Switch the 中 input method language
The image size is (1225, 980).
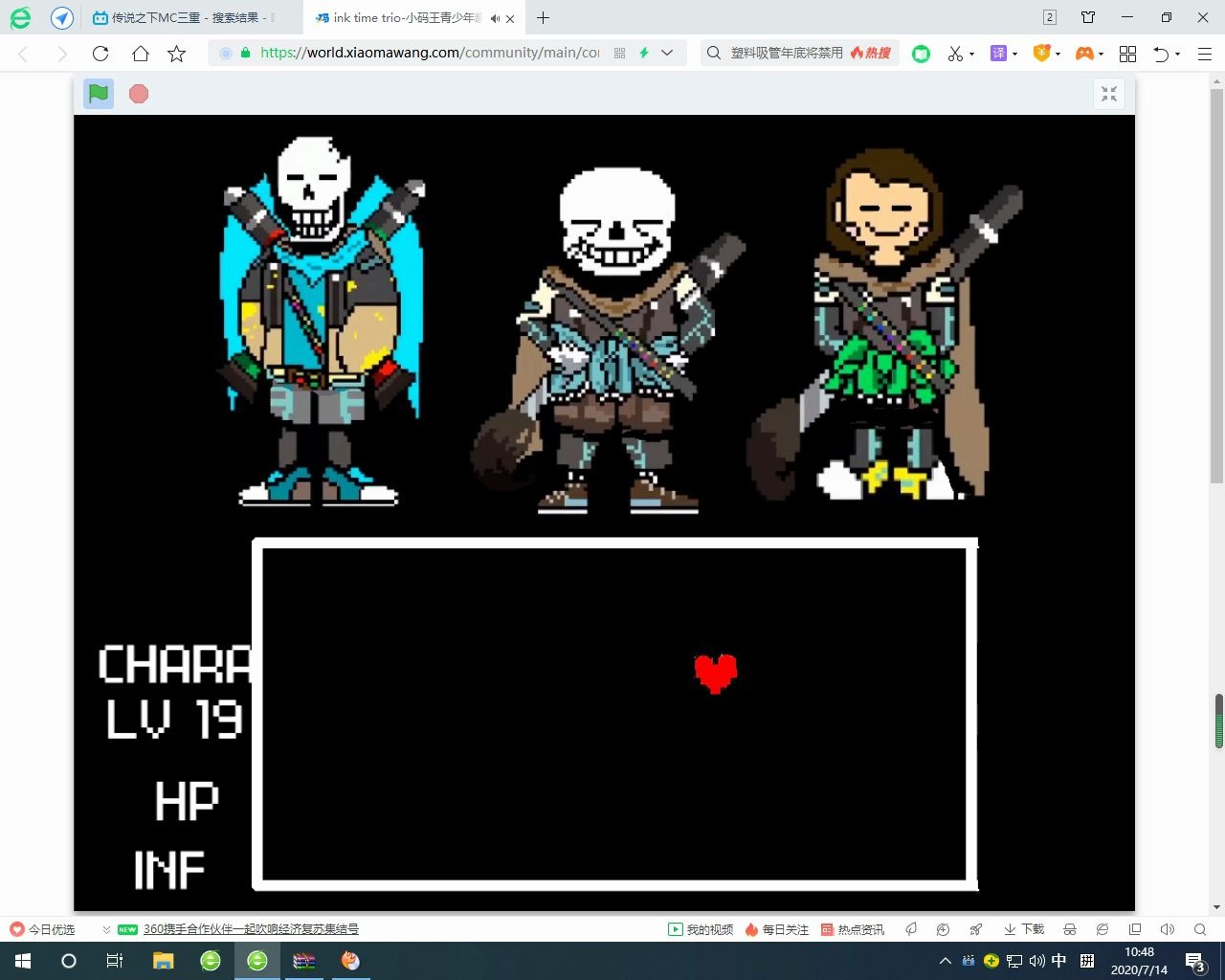coord(1059,961)
